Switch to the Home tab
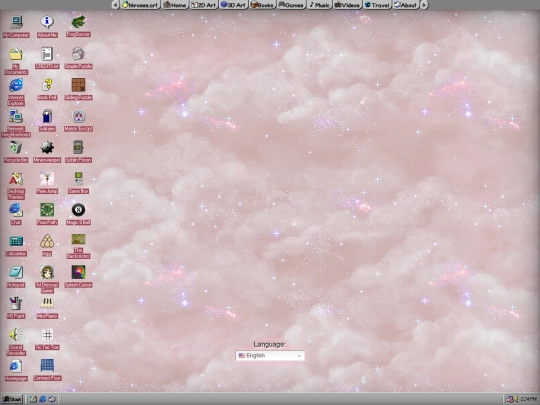540x405 pixels. coord(175,5)
